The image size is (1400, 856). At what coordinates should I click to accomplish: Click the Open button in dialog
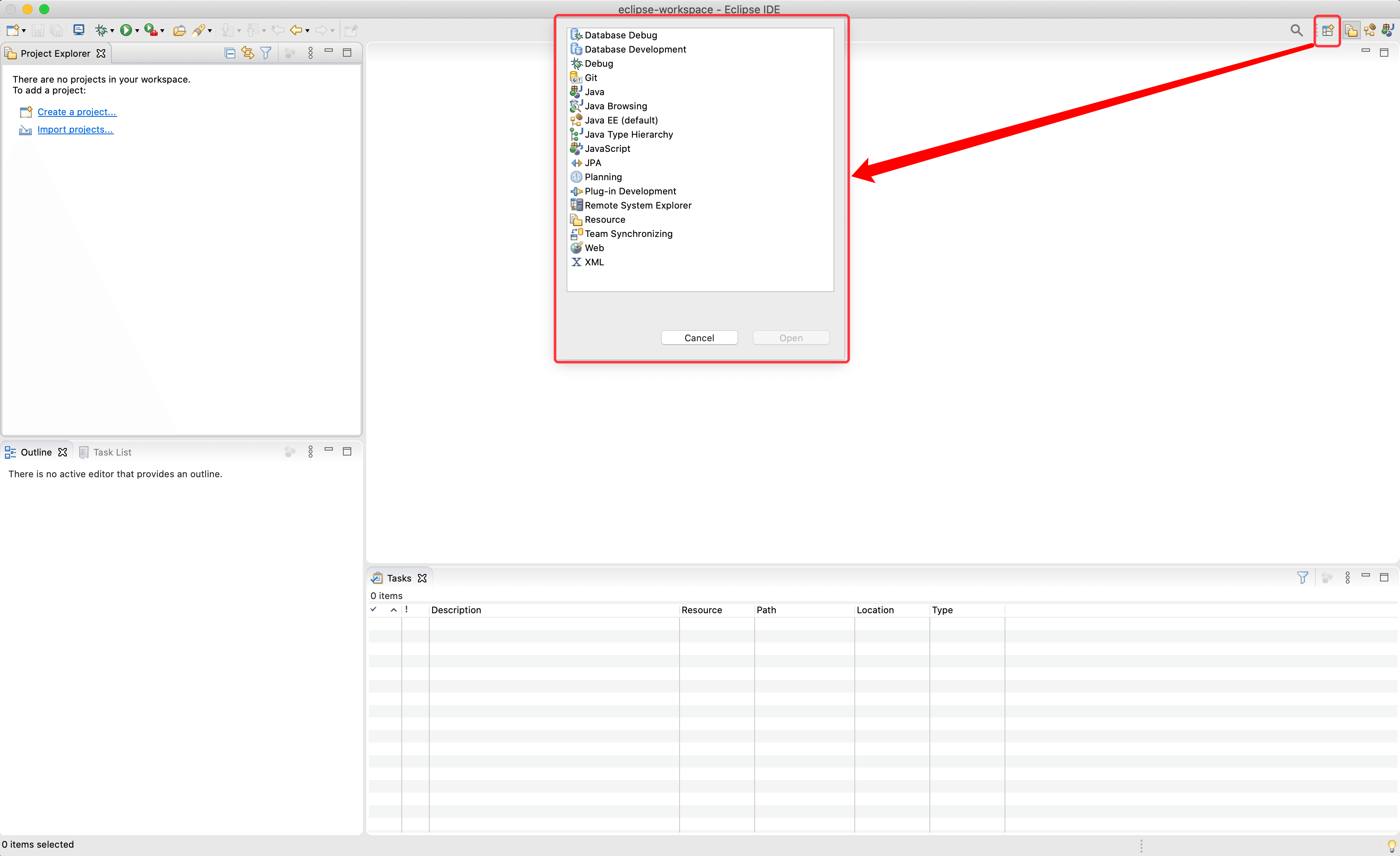point(791,338)
